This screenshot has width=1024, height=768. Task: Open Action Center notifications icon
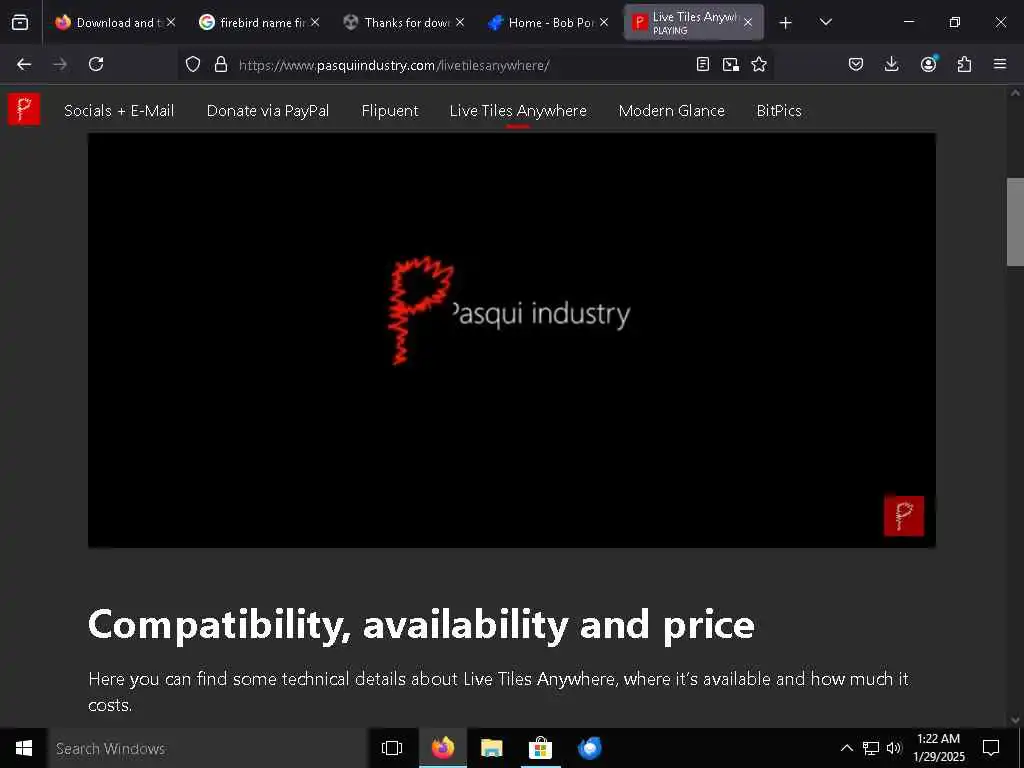point(991,748)
